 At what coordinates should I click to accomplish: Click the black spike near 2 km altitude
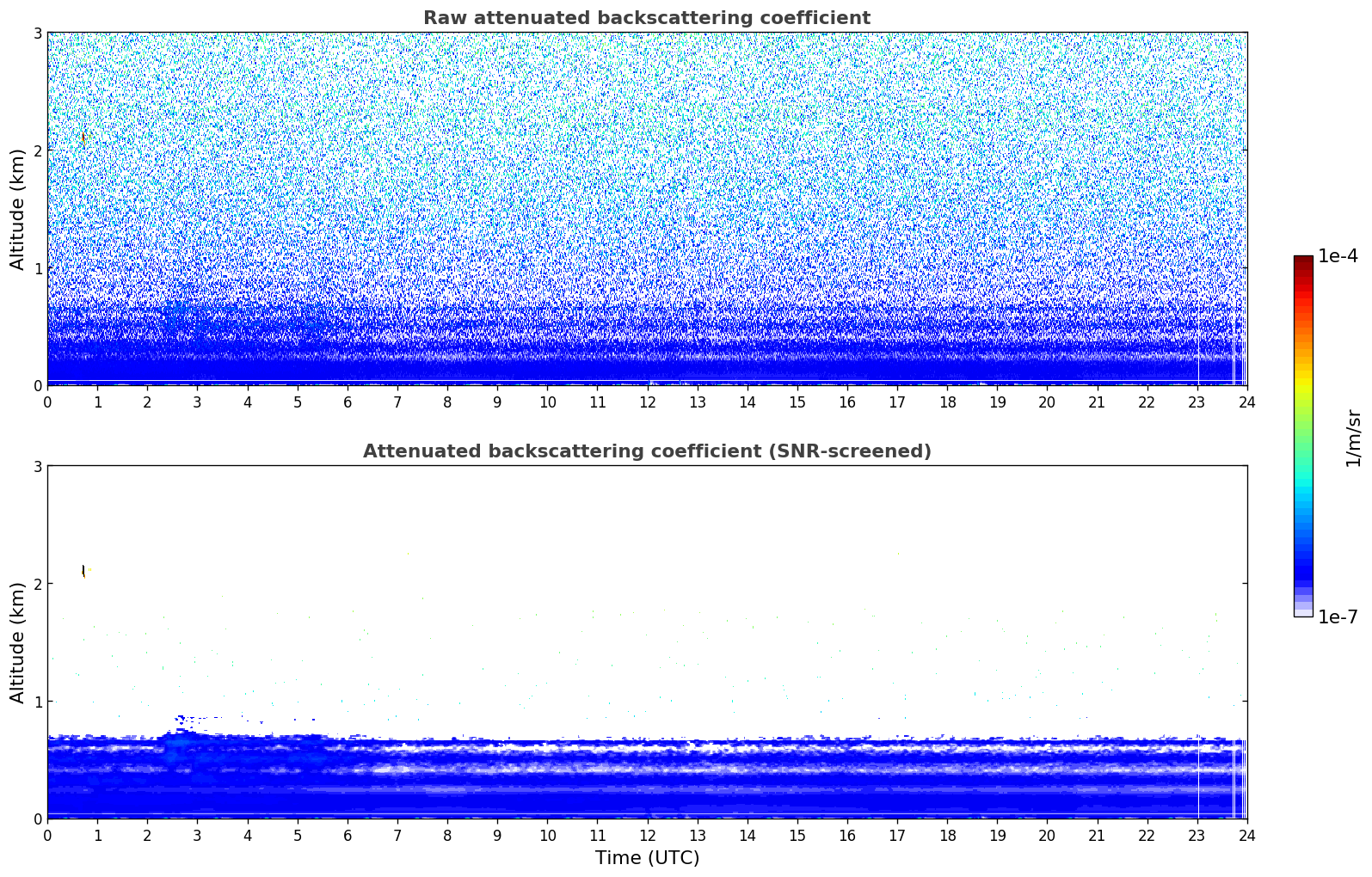[x=83, y=570]
